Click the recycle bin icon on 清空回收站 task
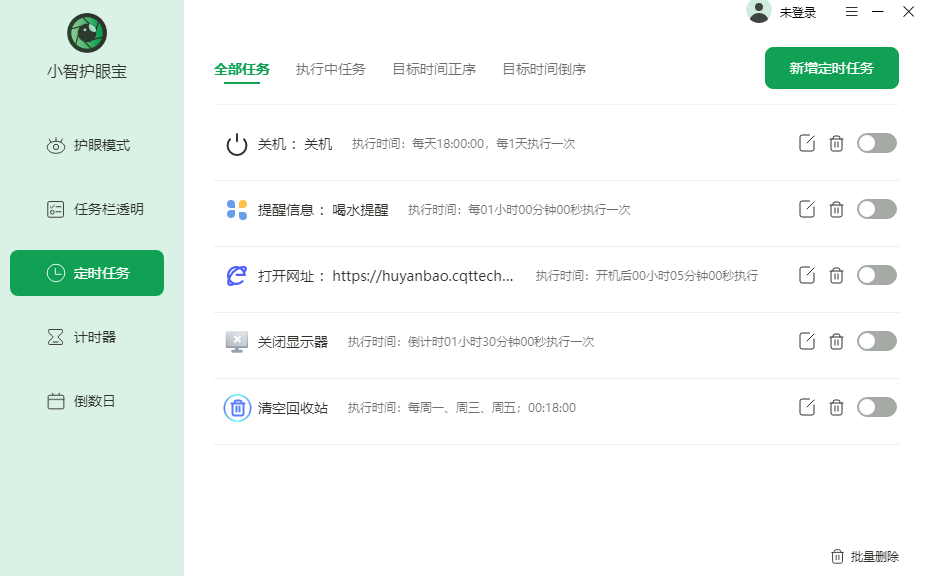Image resolution: width=930 pixels, height=576 pixels. pos(236,407)
